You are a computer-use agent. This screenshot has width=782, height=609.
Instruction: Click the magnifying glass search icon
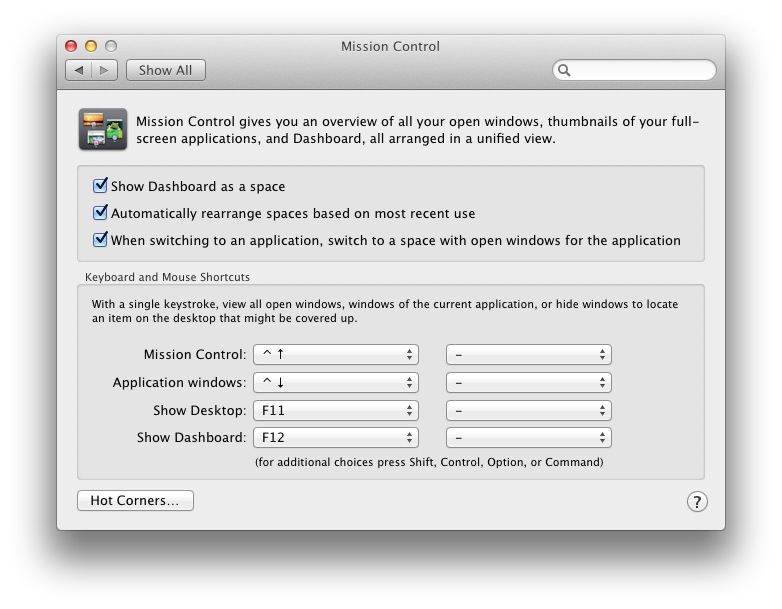tap(564, 70)
